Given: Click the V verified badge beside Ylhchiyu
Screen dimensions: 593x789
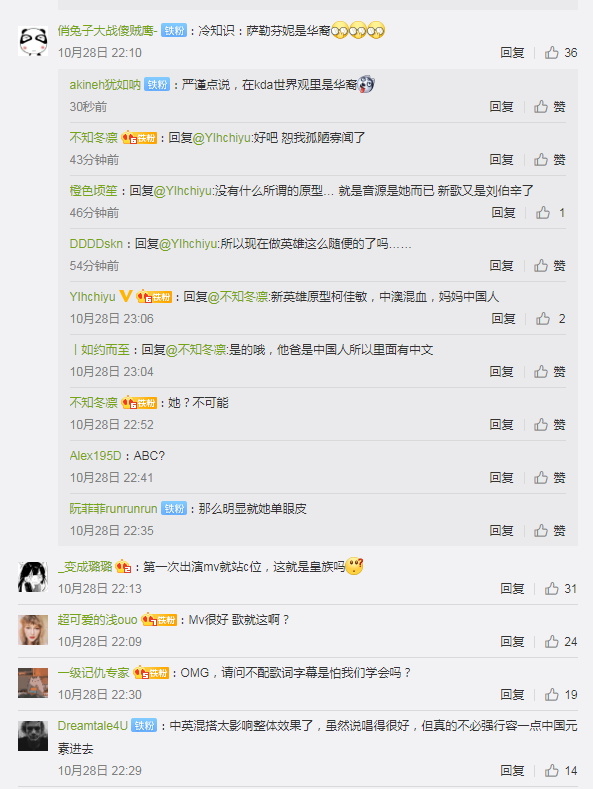Looking at the screenshot, I should point(126,296).
